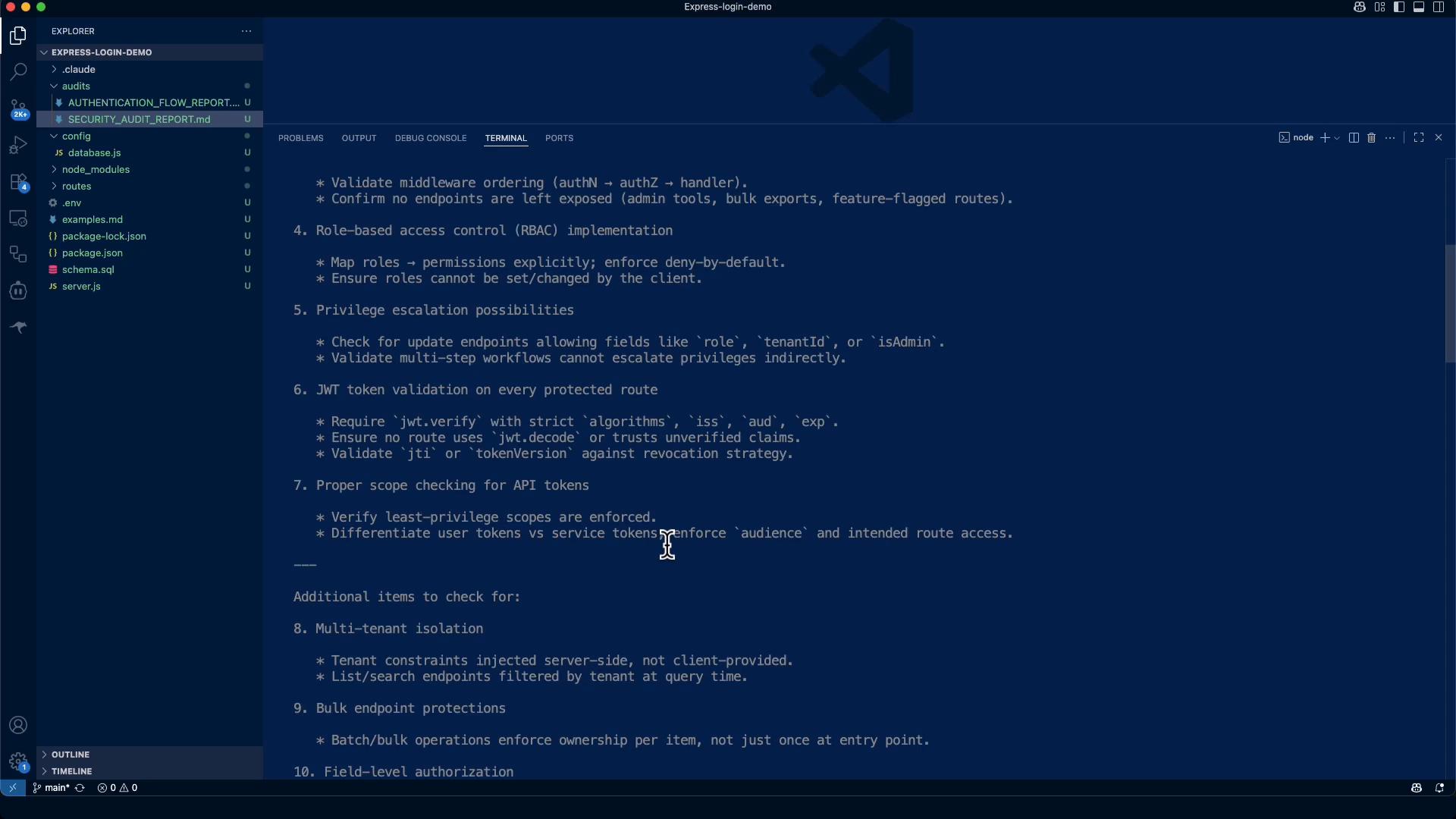Open Explorer views and more actions ellipsis
1456x819 pixels.
click(246, 31)
